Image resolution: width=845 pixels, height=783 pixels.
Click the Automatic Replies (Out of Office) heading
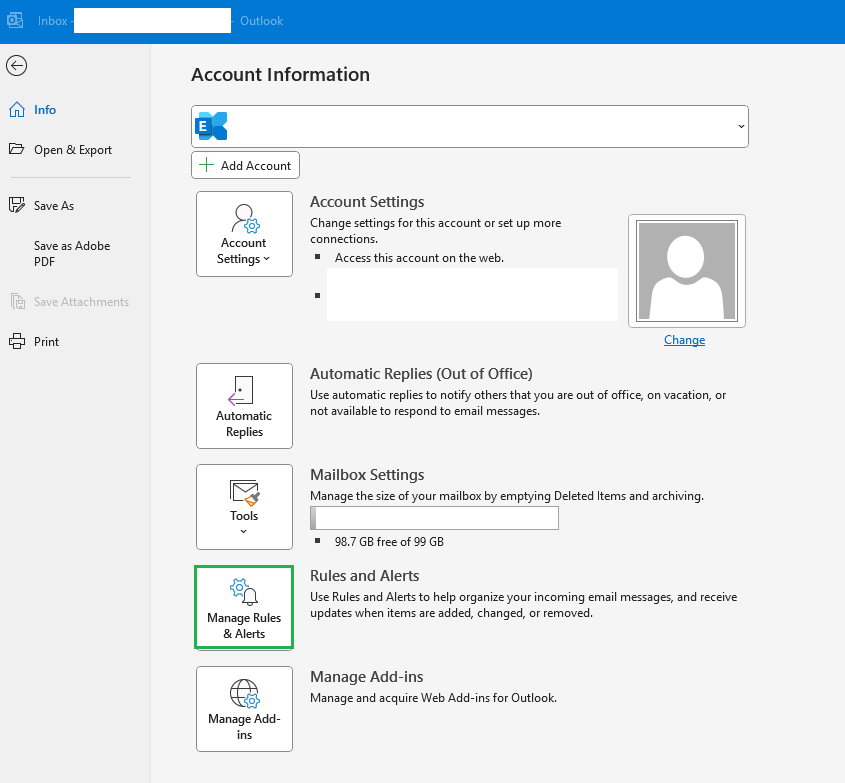click(421, 374)
